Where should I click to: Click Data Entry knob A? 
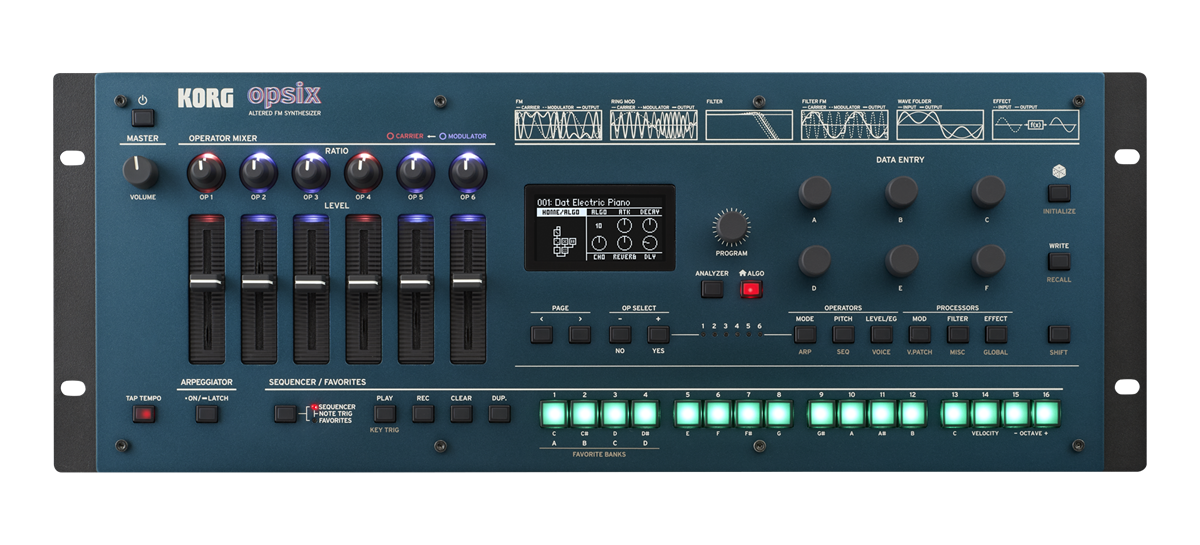pyautogui.click(x=814, y=191)
